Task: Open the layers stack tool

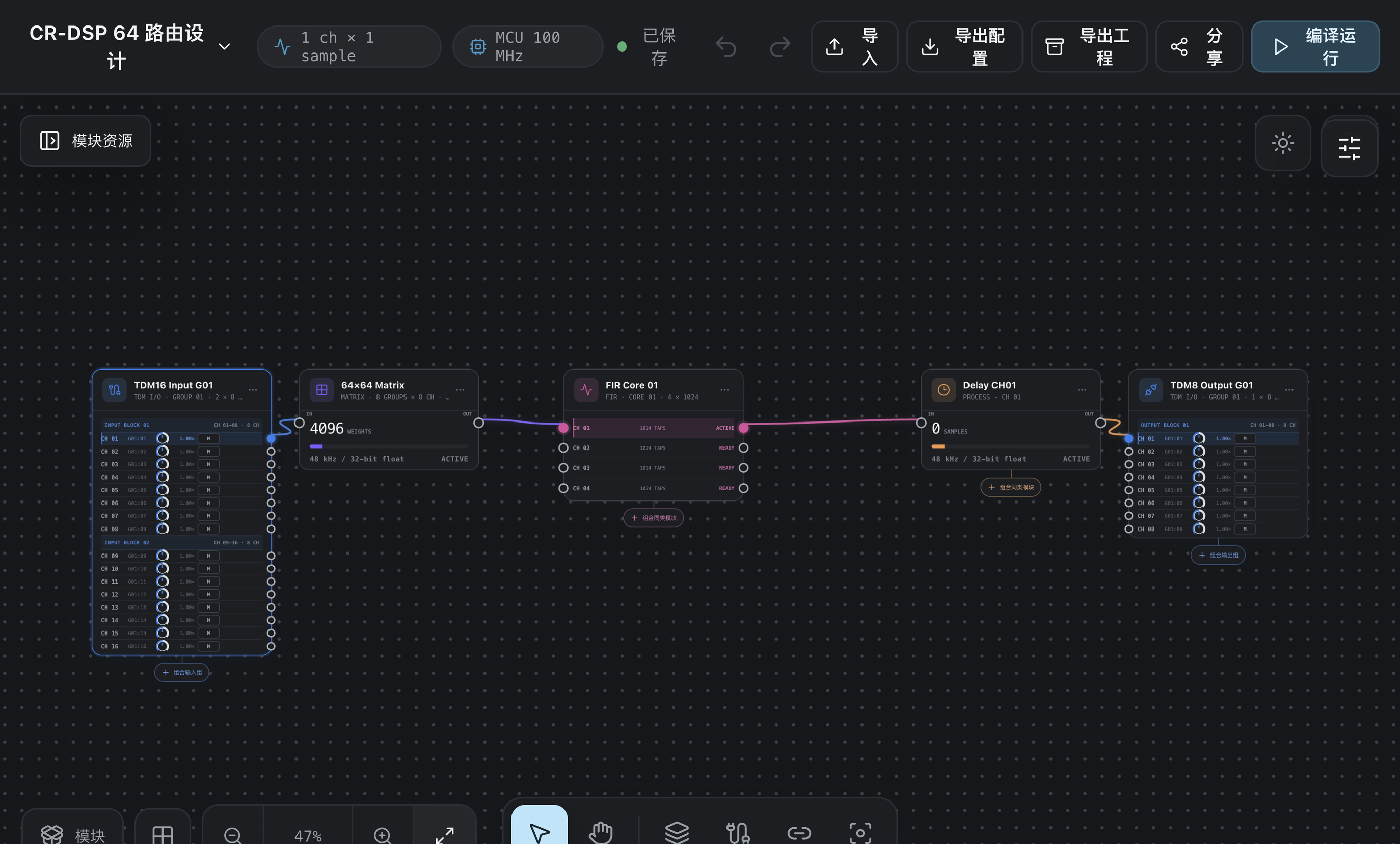Action: point(677,833)
